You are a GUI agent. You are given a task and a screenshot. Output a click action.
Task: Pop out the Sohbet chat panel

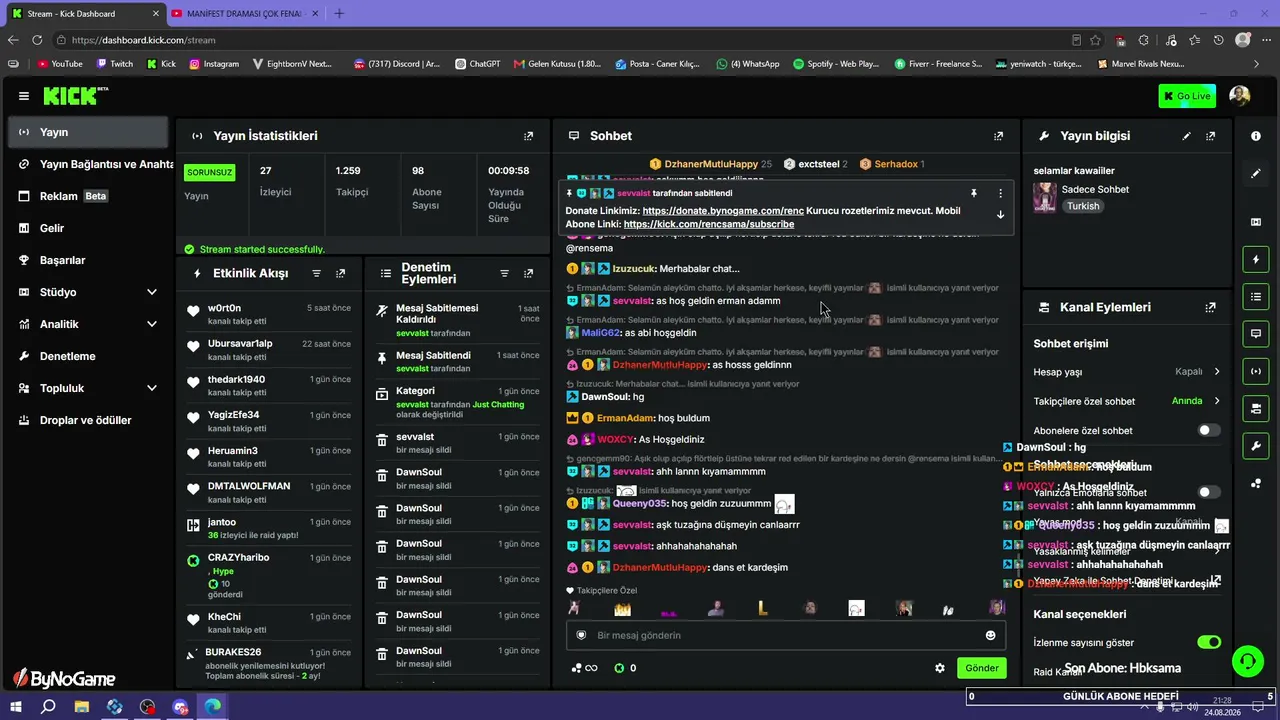click(998, 136)
